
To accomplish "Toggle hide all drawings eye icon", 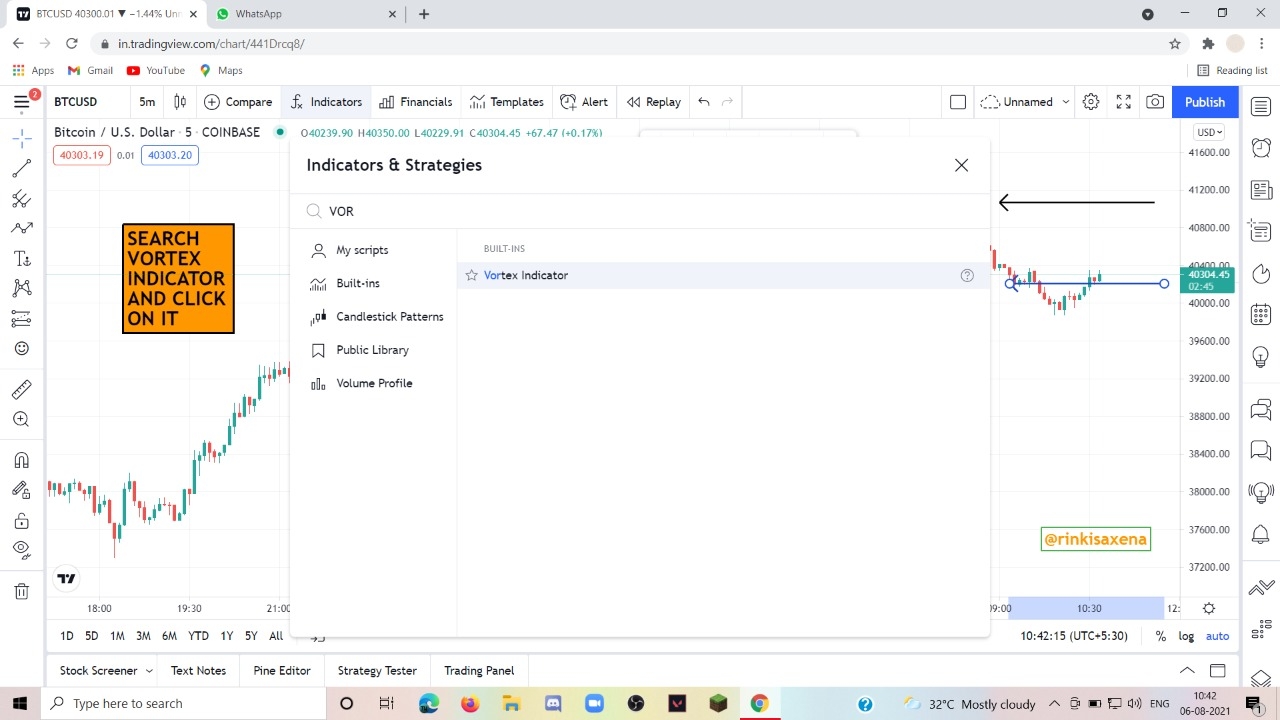I will coord(21,548).
